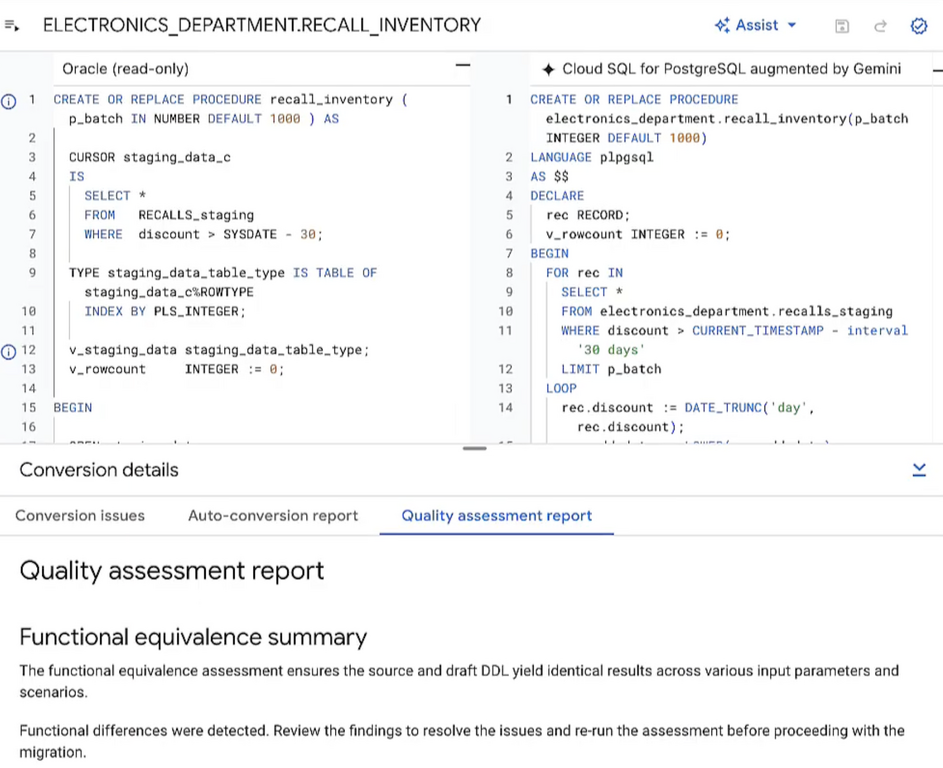Collapse the Conversion details panel

pos(919,470)
